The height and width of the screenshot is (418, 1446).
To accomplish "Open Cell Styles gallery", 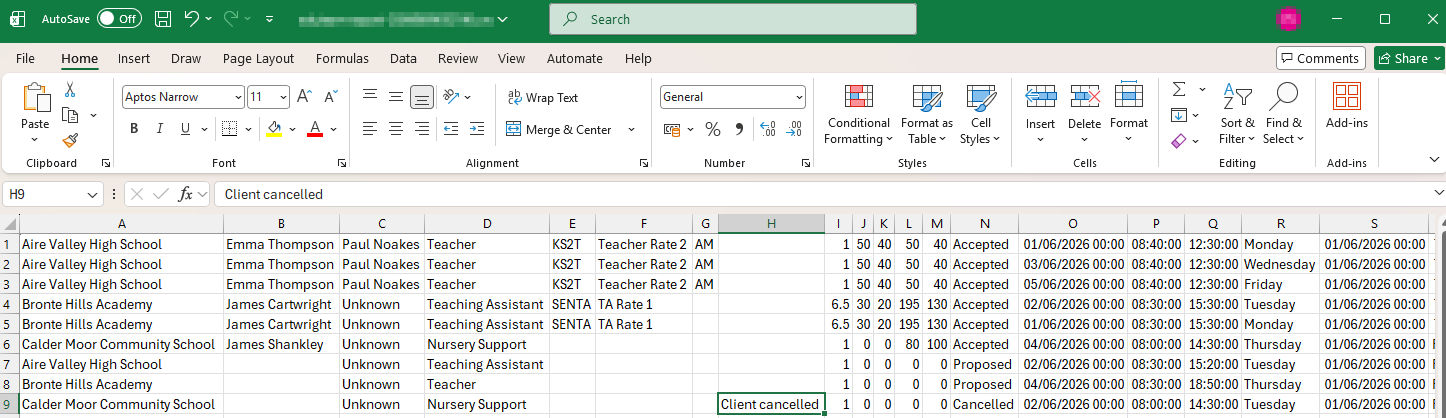I will point(980,115).
